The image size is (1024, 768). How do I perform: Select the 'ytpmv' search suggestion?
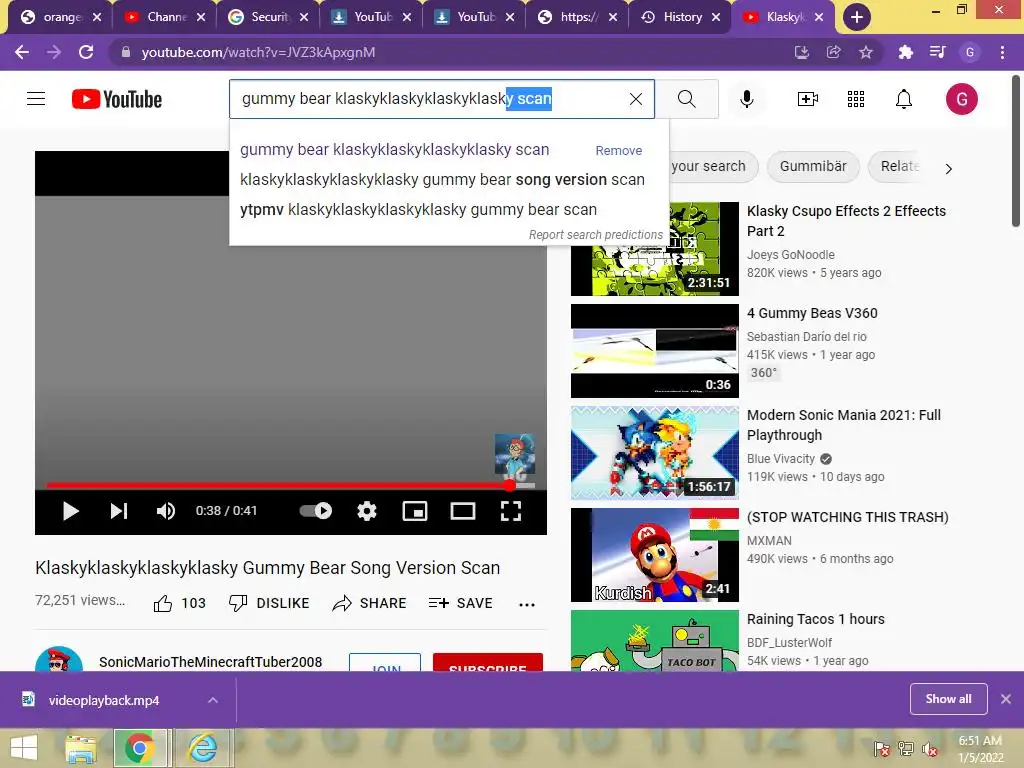pos(418,210)
